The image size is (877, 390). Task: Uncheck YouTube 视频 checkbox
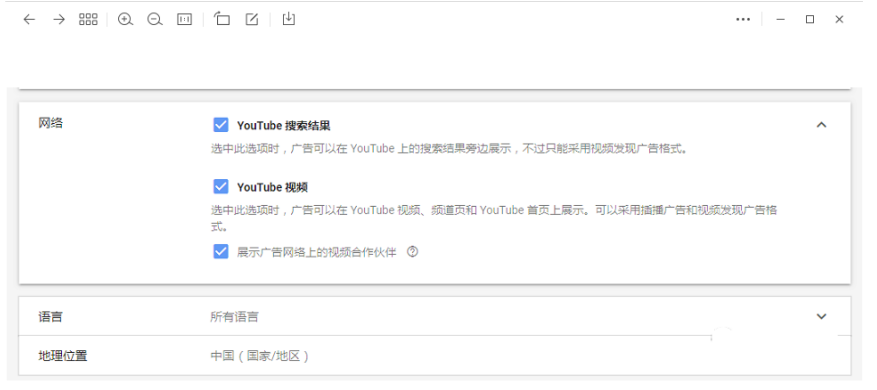[x=221, y=186]
